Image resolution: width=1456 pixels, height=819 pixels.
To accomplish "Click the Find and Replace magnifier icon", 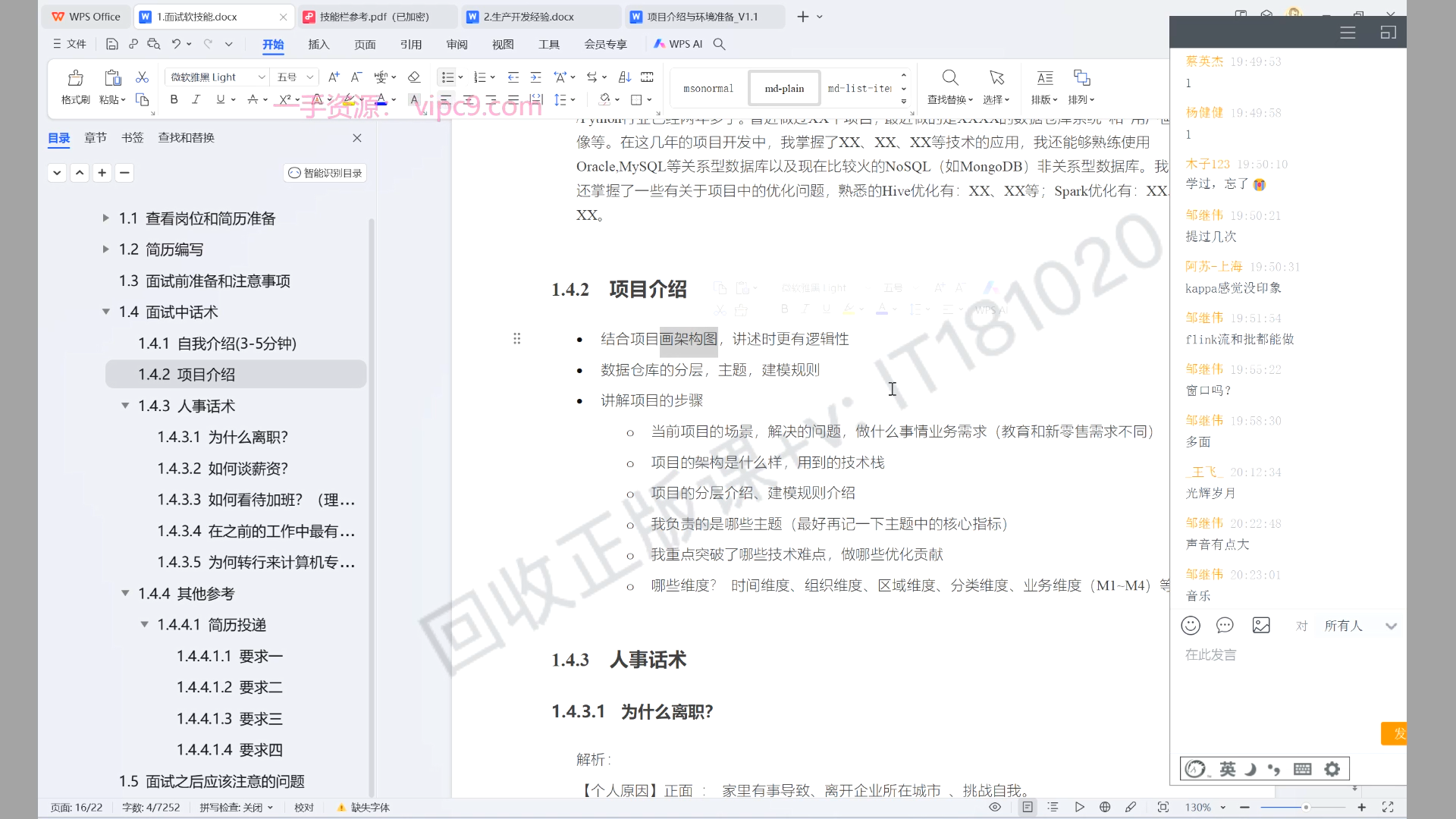I will [x=949, y=78].
